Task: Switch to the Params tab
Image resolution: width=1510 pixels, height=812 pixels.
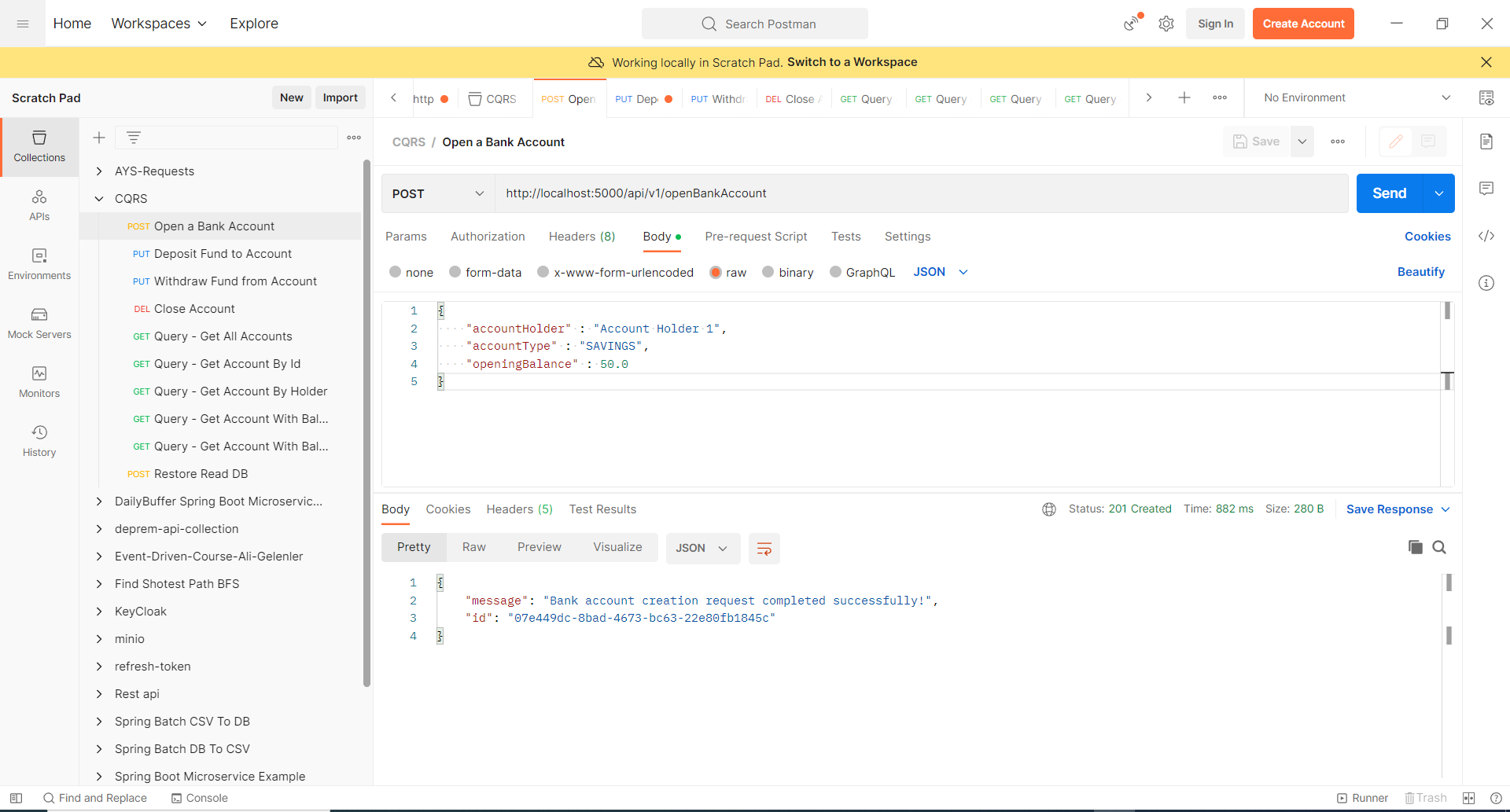Action: [406, 237]
